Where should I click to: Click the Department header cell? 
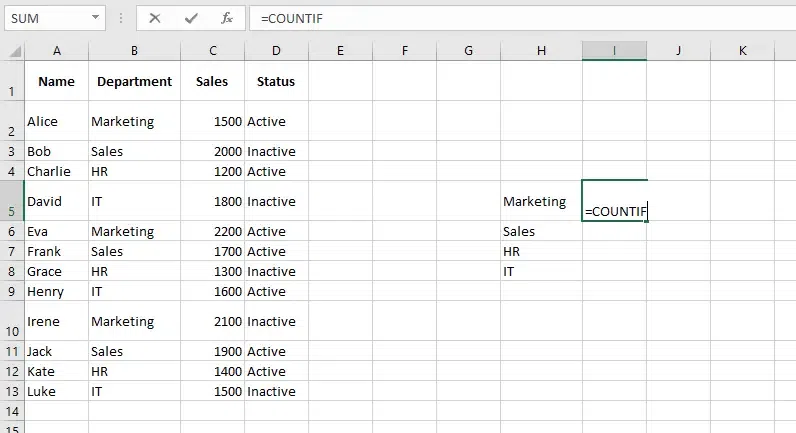(x=134, y=81)
